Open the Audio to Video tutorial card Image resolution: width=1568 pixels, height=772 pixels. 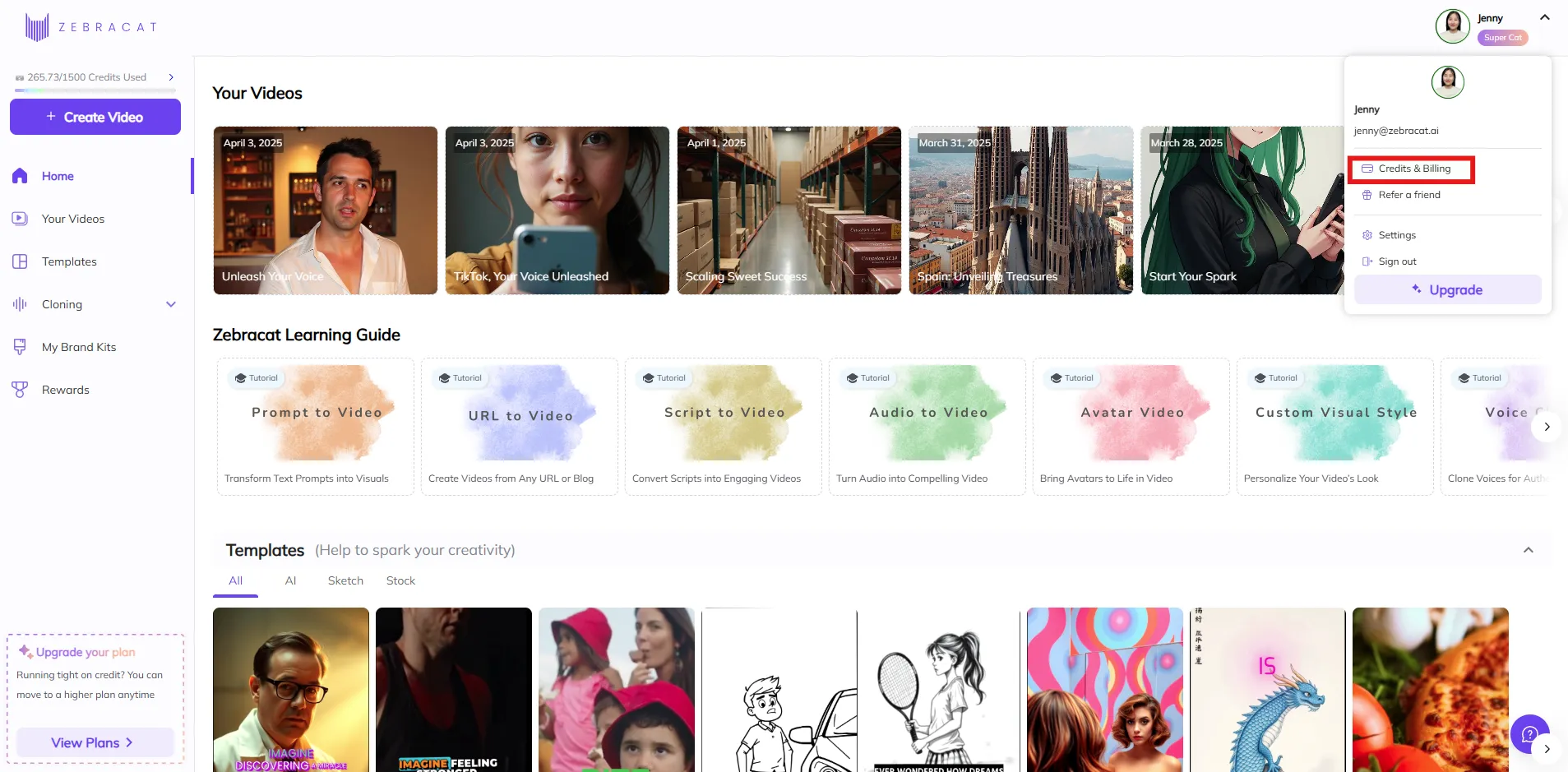pyautogui.click(x=927, y=427)
